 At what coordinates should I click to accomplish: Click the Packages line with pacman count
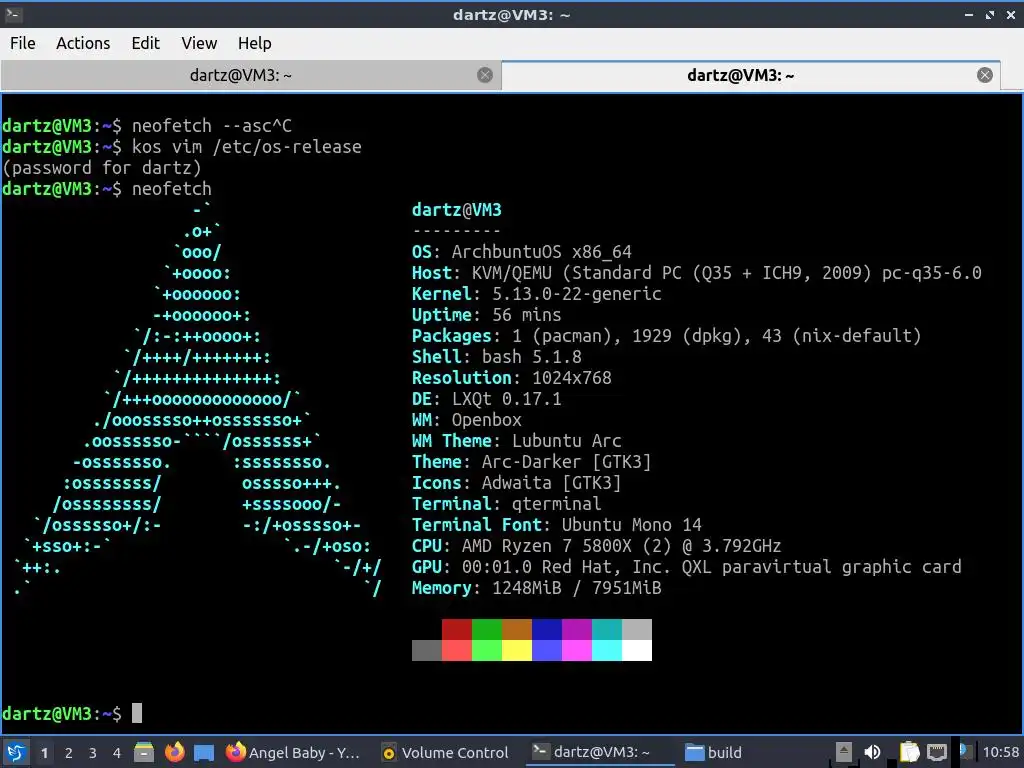(x=666, y=336)
